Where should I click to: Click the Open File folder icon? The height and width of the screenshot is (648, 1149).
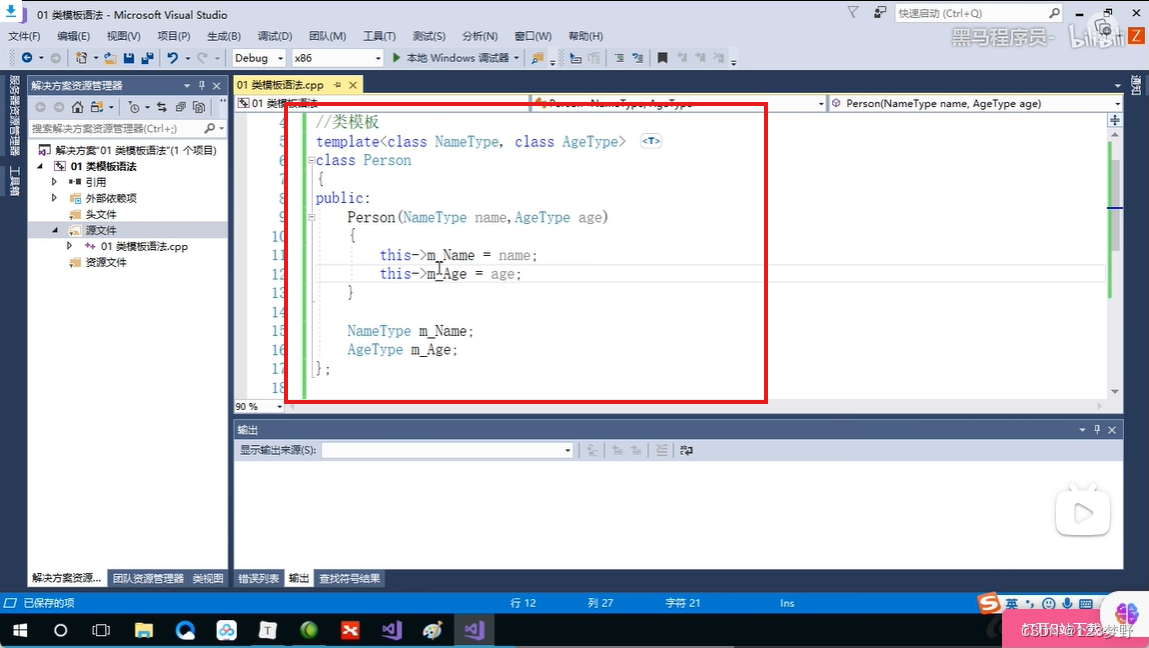(x=110, y=58)
